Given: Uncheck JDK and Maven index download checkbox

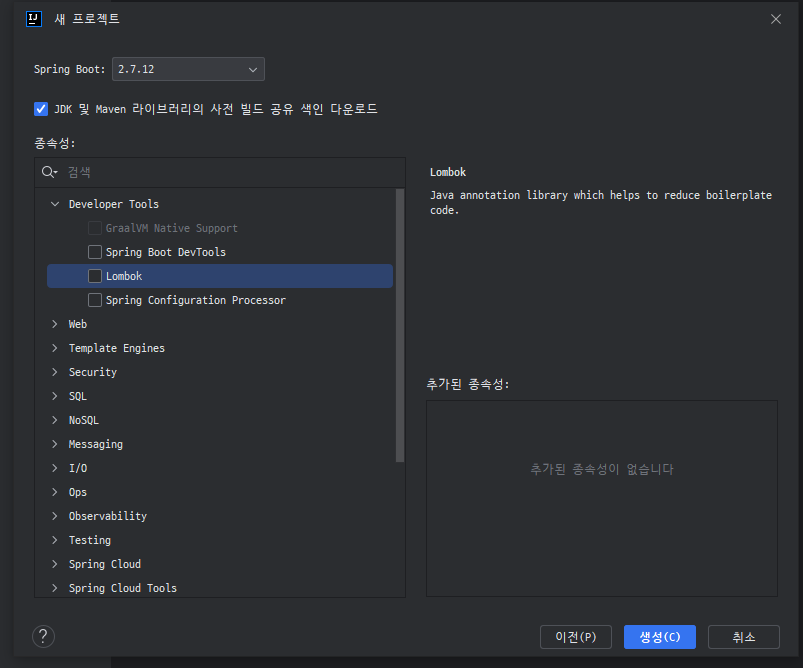Looking at the screenshot, I should click(41, 109).
